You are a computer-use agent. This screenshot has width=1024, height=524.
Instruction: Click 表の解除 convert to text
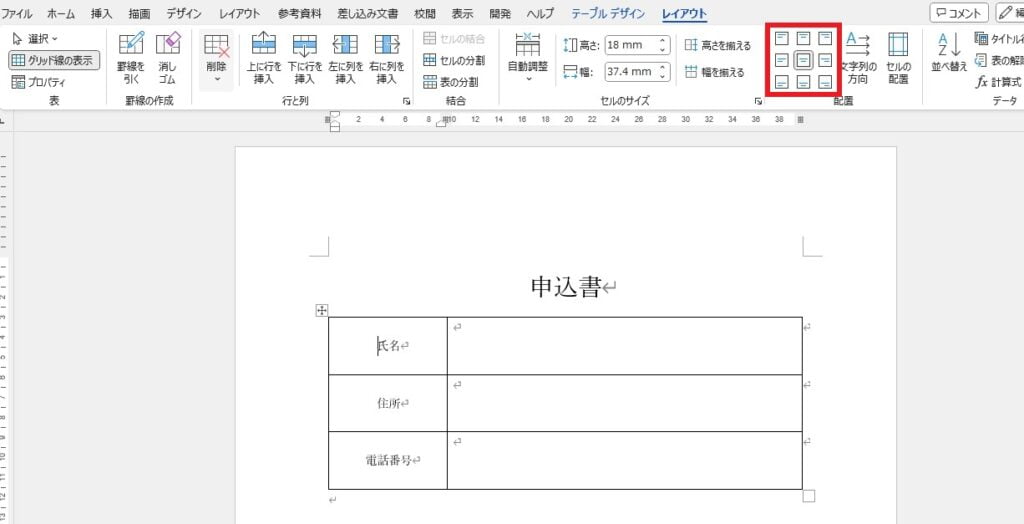998,61
